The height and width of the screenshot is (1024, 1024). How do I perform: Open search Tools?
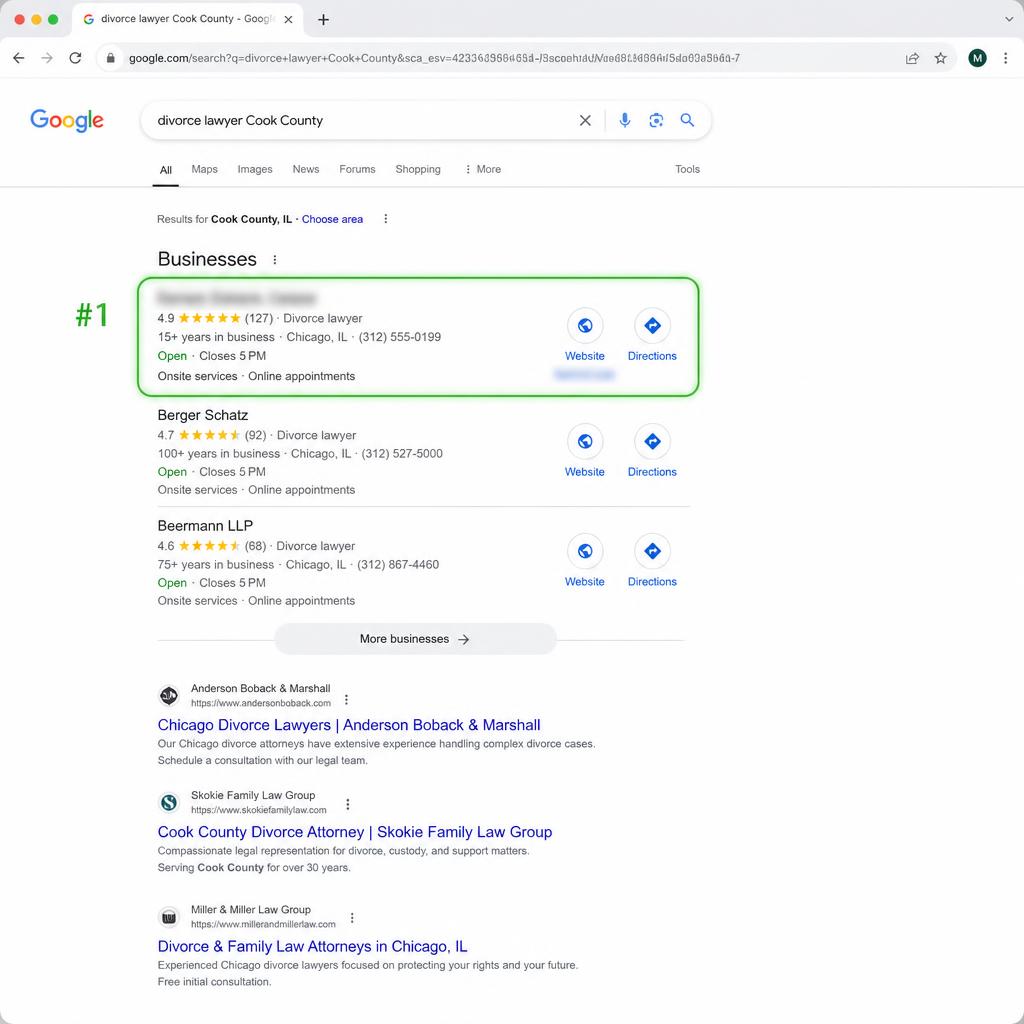[687, 169]
